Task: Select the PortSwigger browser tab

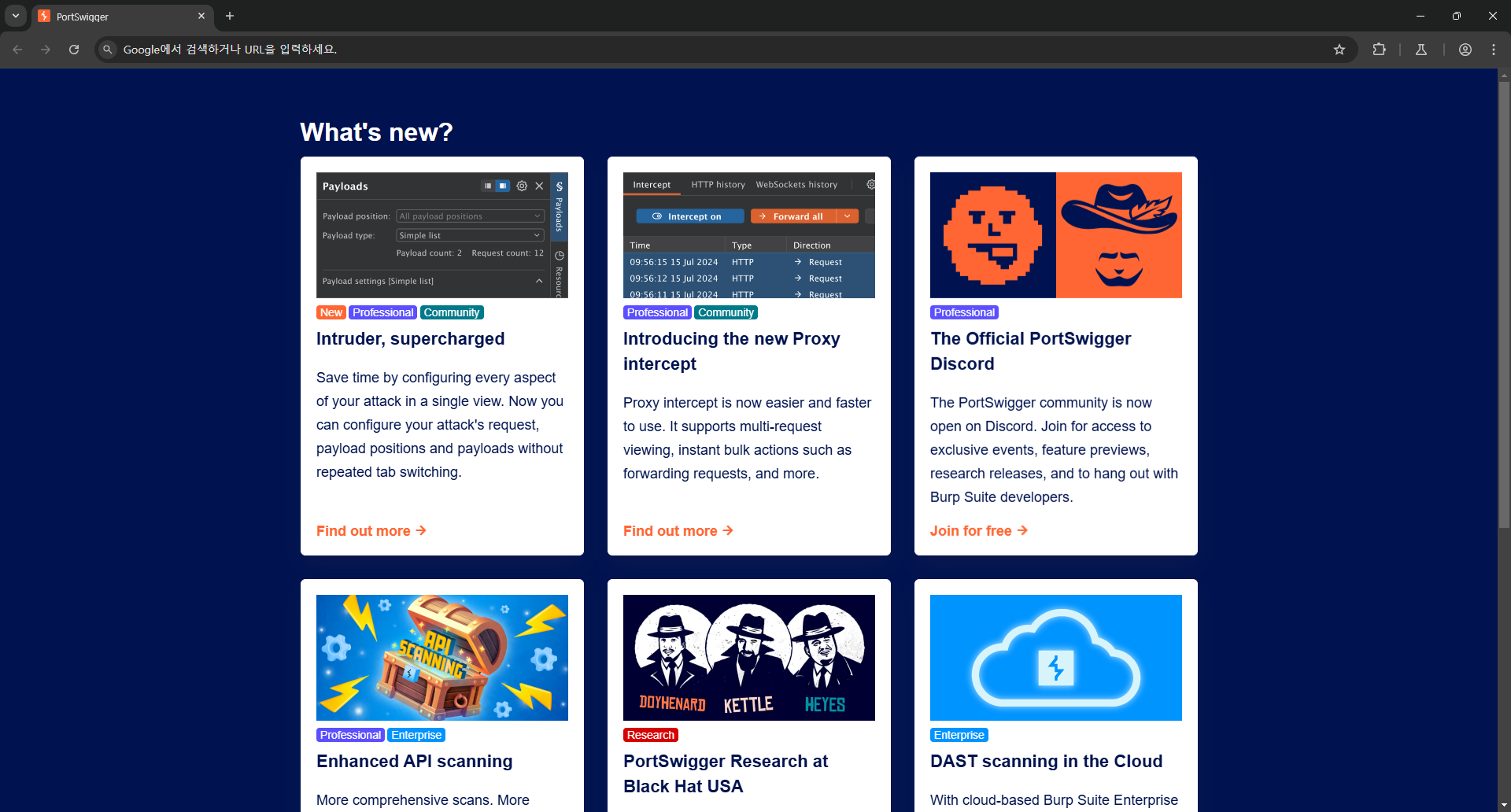Action: point(122,17)
